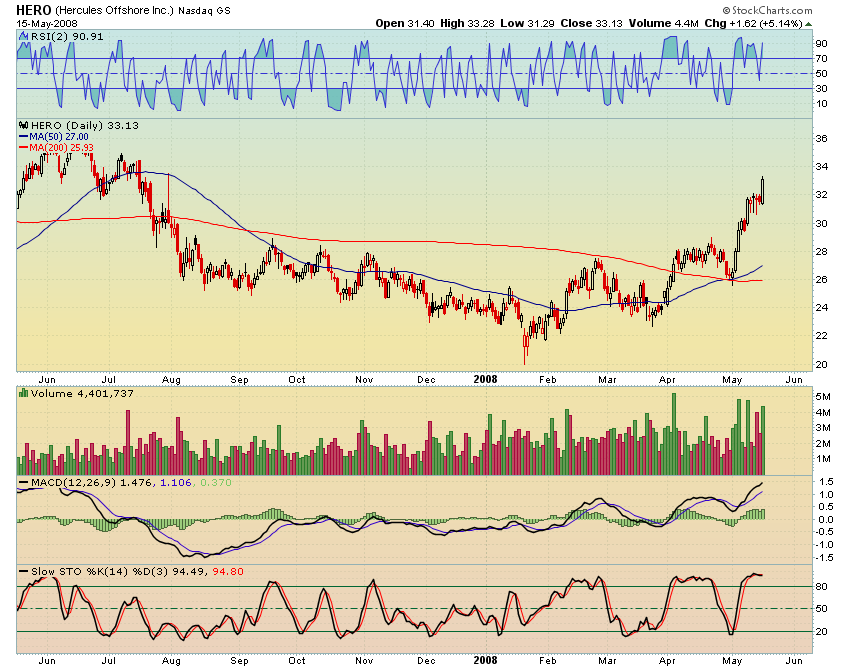Click the Aug label under the price chart
850x668 pixels.
(171, 380)
